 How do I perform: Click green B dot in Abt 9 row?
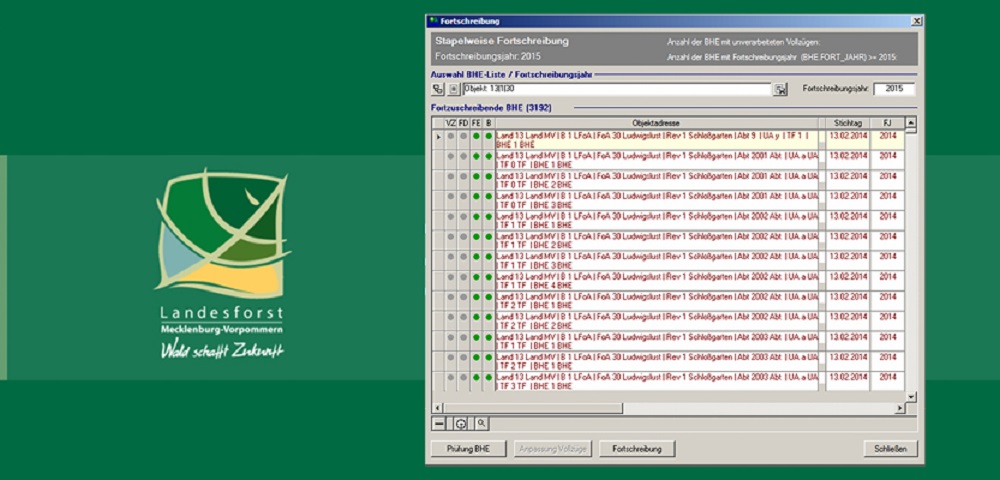point(489,136)
